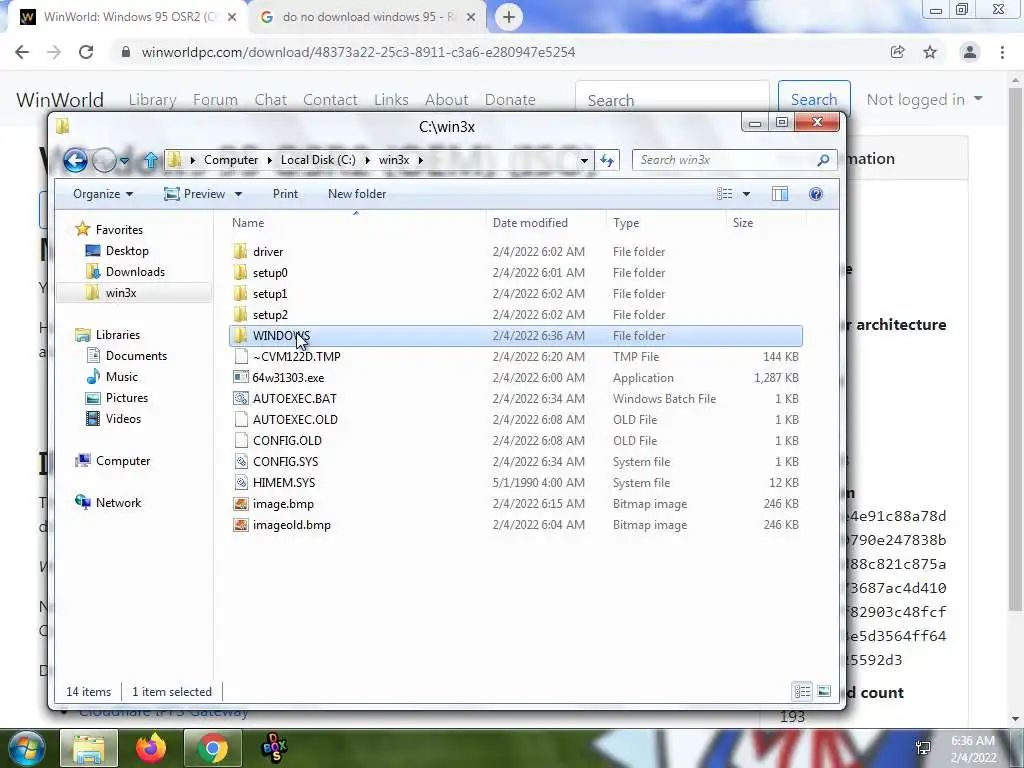Open the Organize dropdown menu
Viewport: 1024px width, 768px height.
point(103,194)
